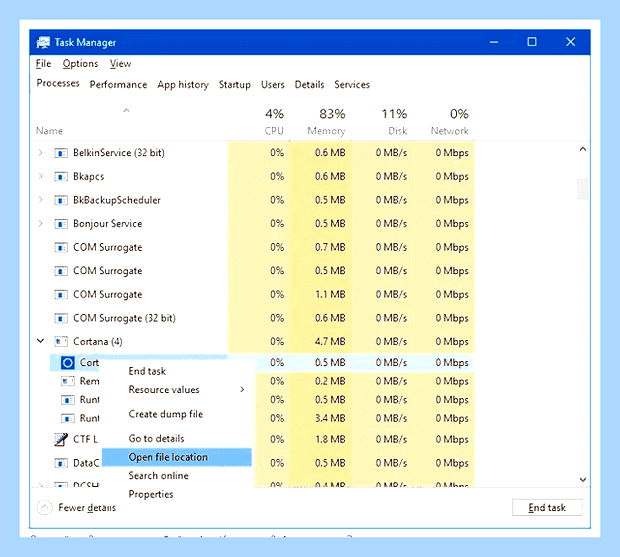Open the File menu
This screenshot has width=620, height=557.
[43, 64]
